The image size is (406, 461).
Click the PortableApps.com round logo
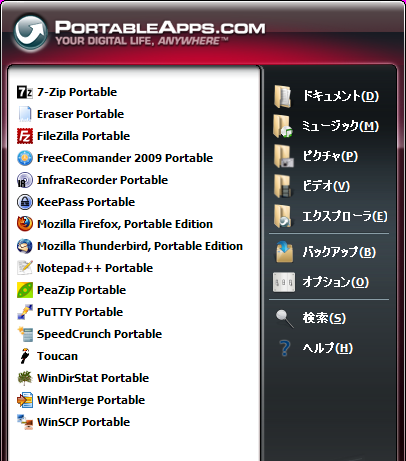tap(30, 32)
